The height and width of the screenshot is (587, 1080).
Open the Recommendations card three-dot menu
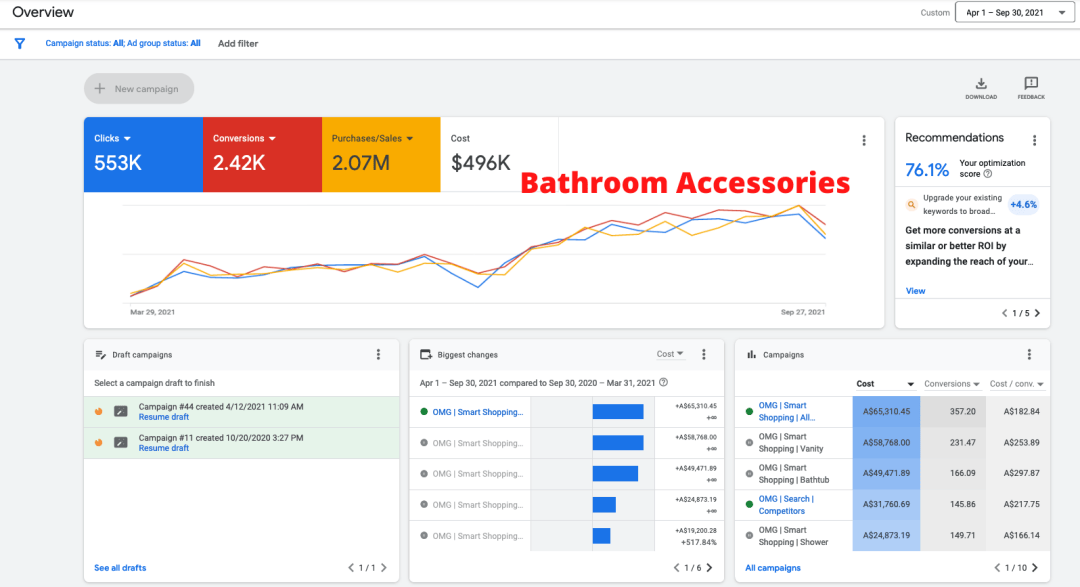[x=1034, y=141]
